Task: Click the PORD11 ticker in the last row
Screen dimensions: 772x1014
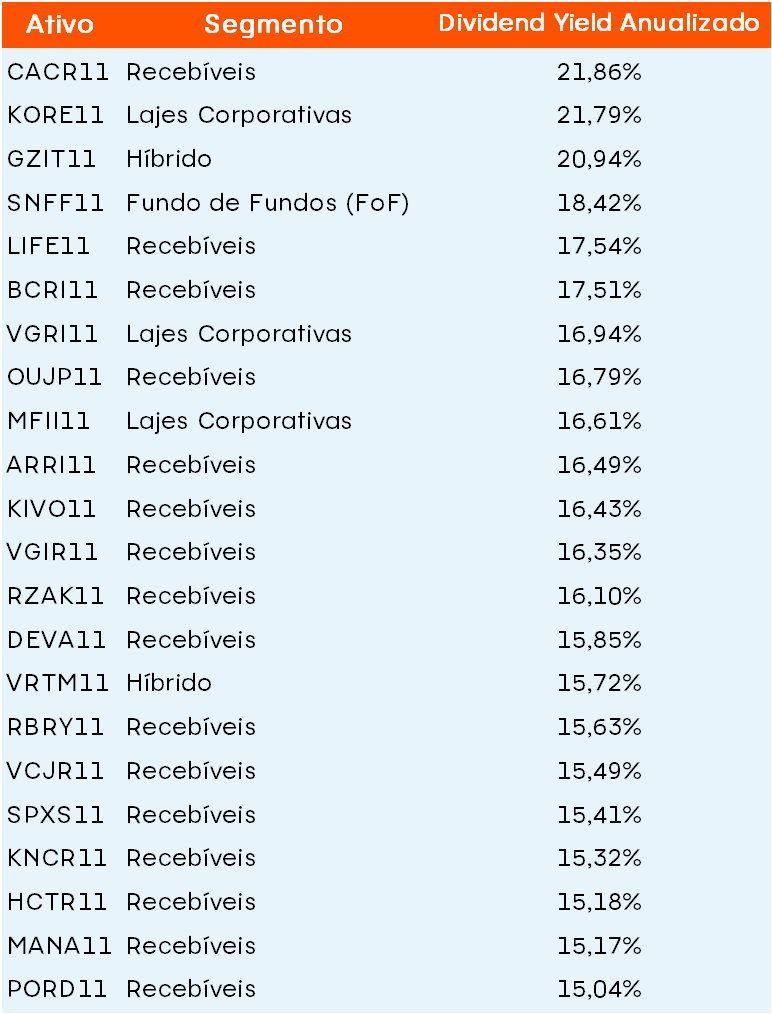Action: click(56, 989)
